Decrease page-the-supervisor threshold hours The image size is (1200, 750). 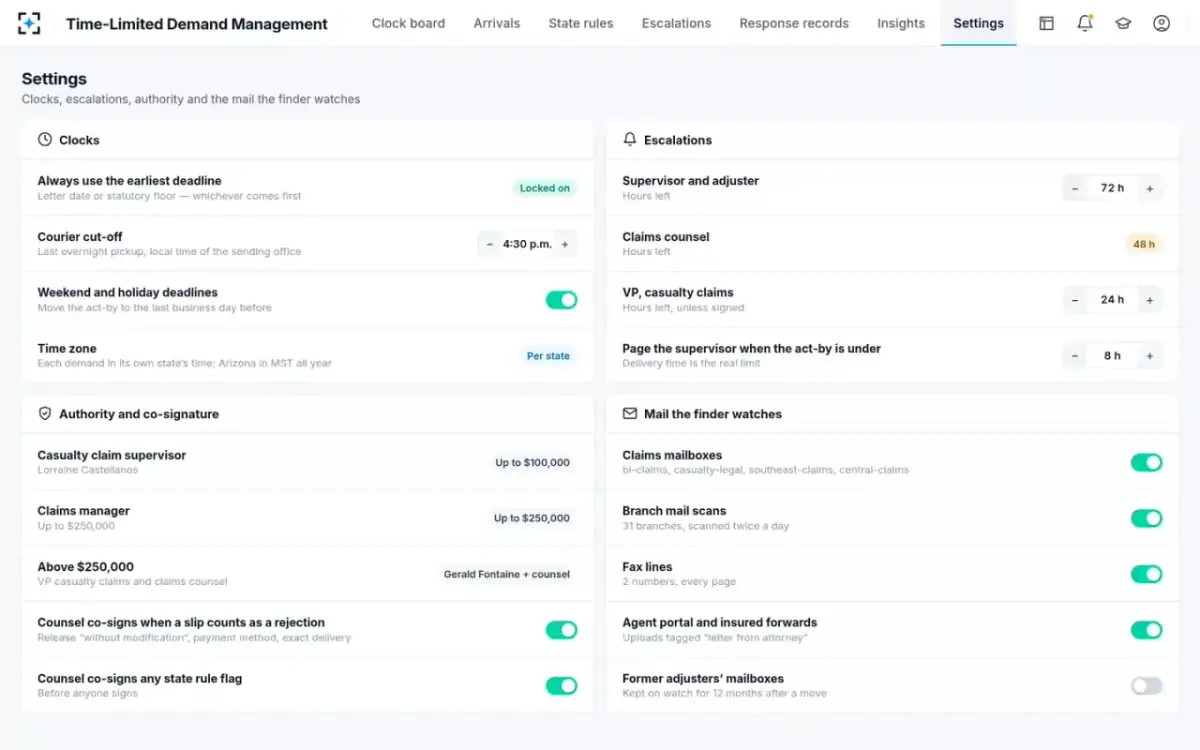1075,356
